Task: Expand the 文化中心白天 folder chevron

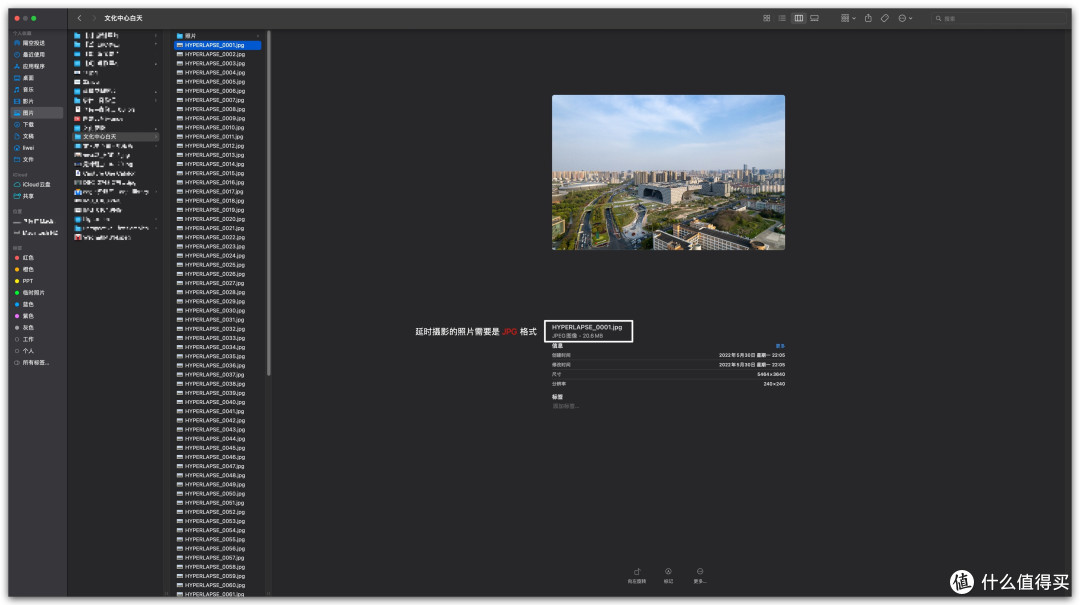Action: pos(156,136)
